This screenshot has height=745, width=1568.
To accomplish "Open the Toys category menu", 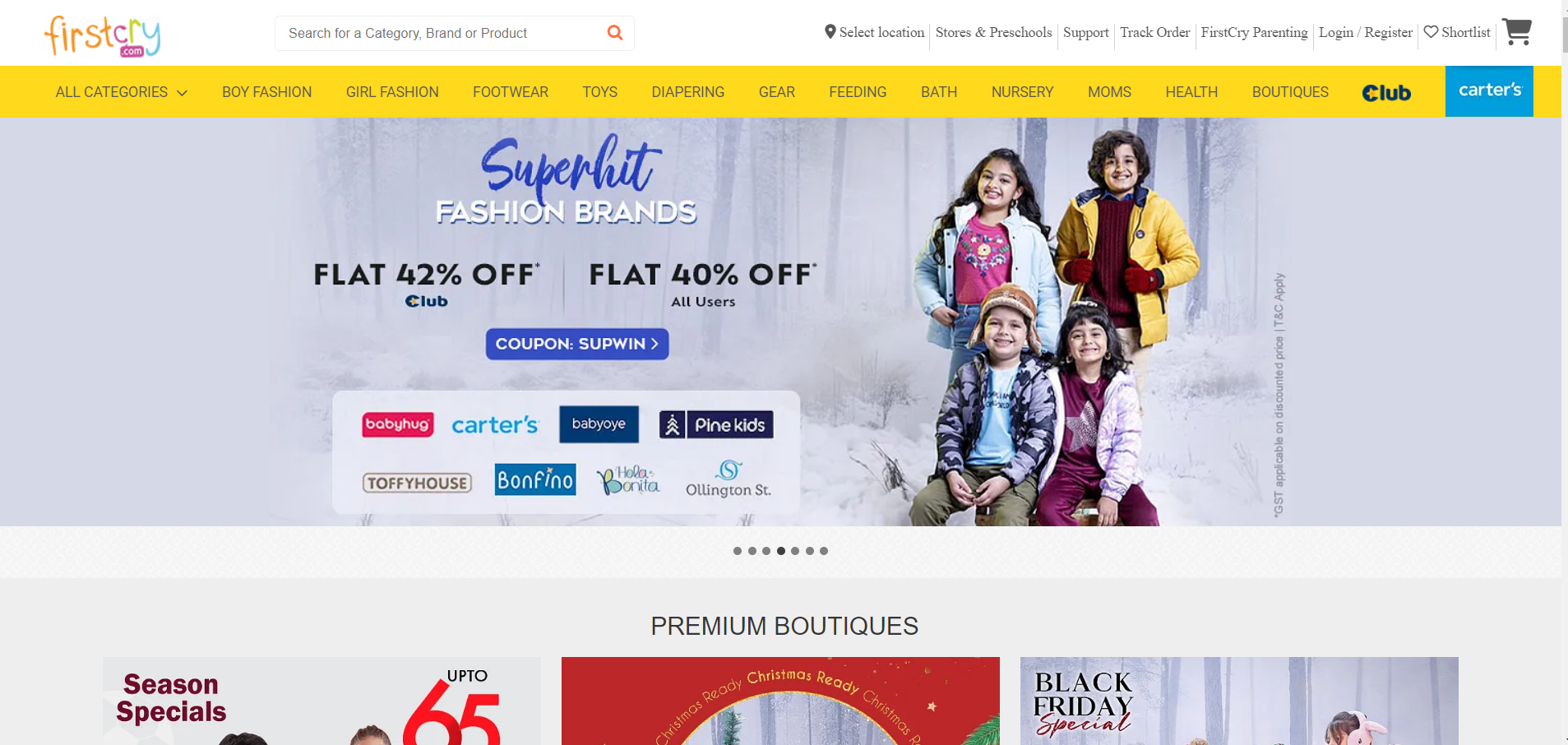I will tap(599, 92).
